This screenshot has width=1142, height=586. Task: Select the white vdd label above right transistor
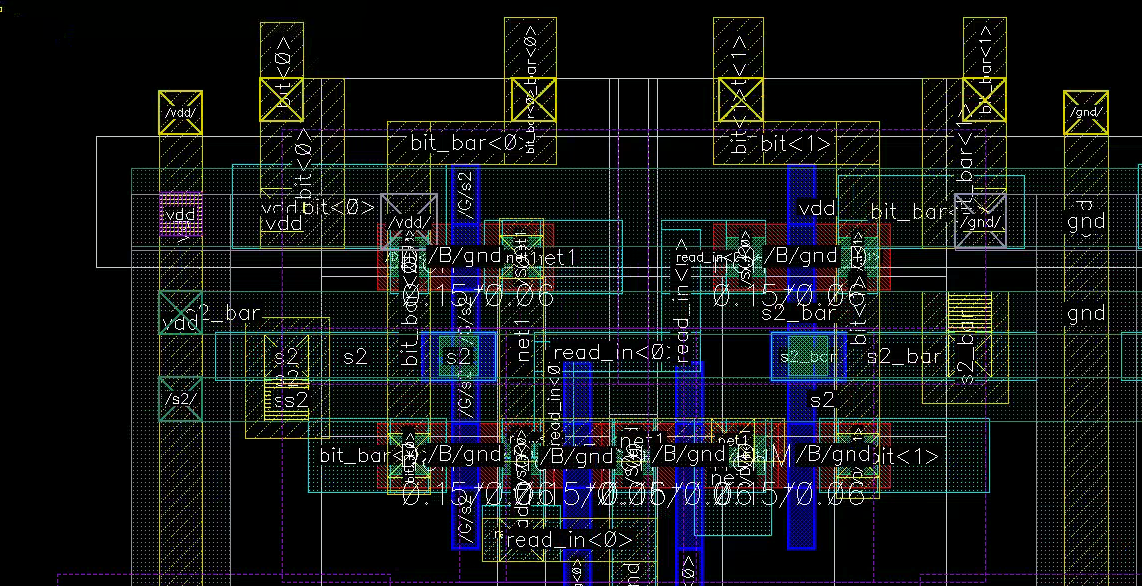tap(816, 209)
